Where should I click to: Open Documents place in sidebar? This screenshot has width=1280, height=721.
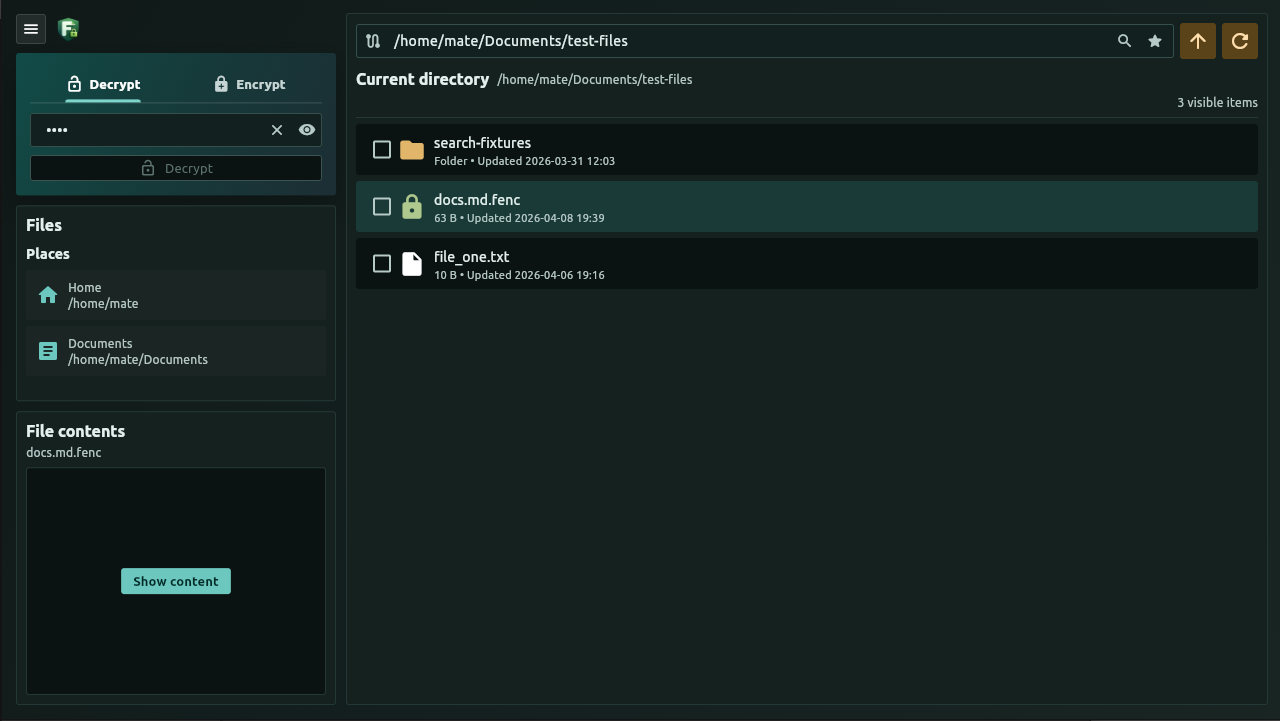pyautogui.click(x=176, y=351)
